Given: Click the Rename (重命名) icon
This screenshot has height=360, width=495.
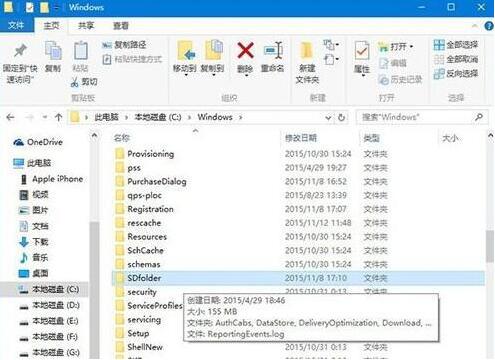Looking at the screenshot, I should 273,51.
